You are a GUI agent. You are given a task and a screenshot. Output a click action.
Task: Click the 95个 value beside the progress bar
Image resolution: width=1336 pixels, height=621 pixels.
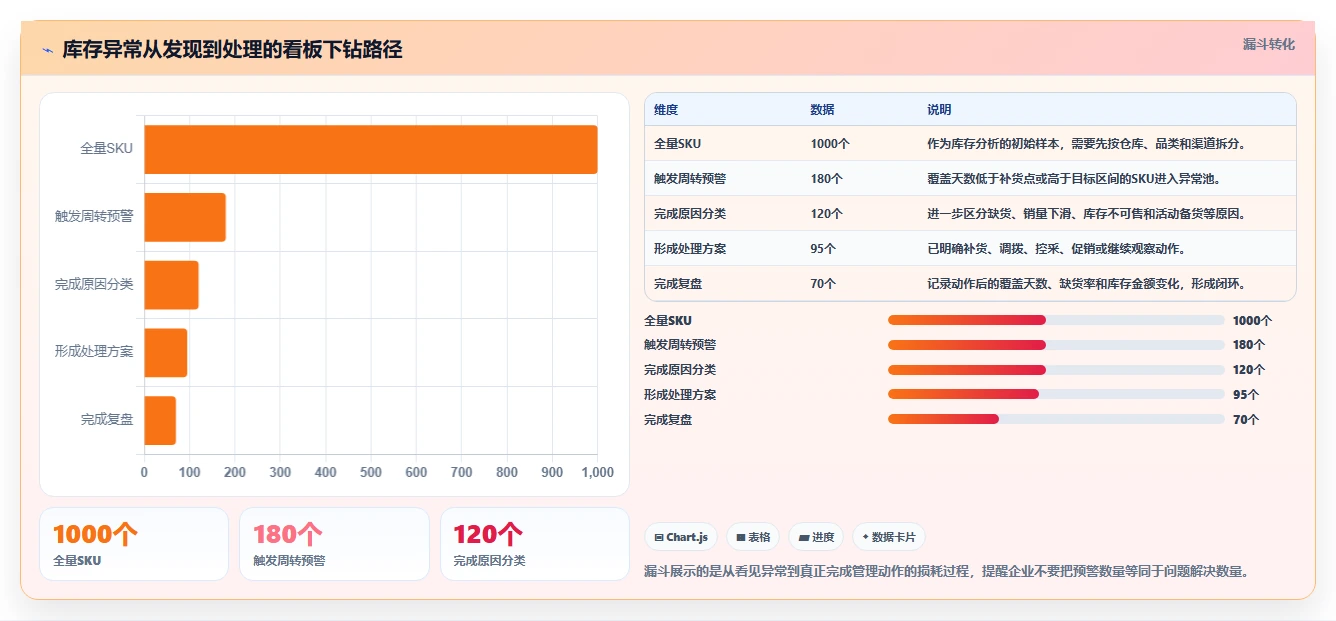pyautogui.click(x=1246, y=394)
